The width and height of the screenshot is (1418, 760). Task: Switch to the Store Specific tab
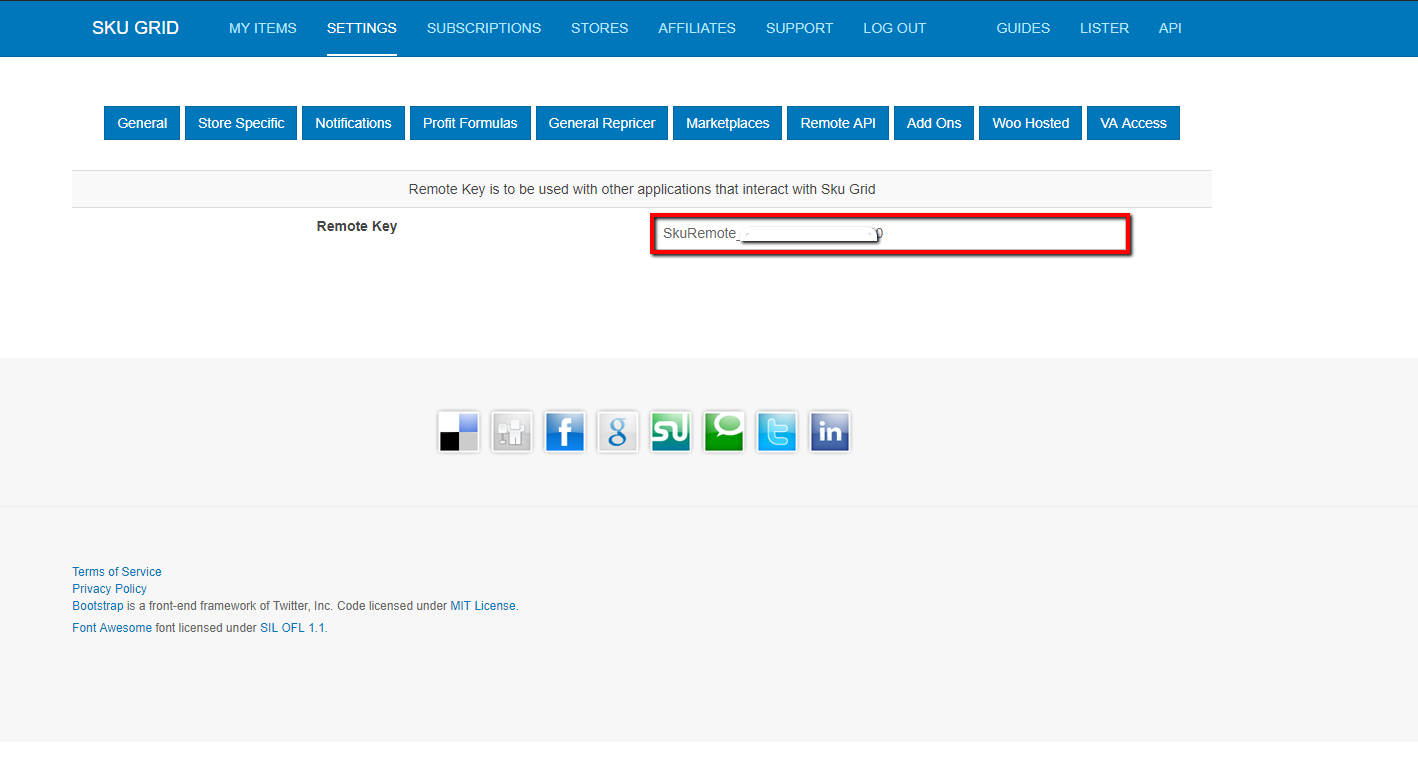241,123
